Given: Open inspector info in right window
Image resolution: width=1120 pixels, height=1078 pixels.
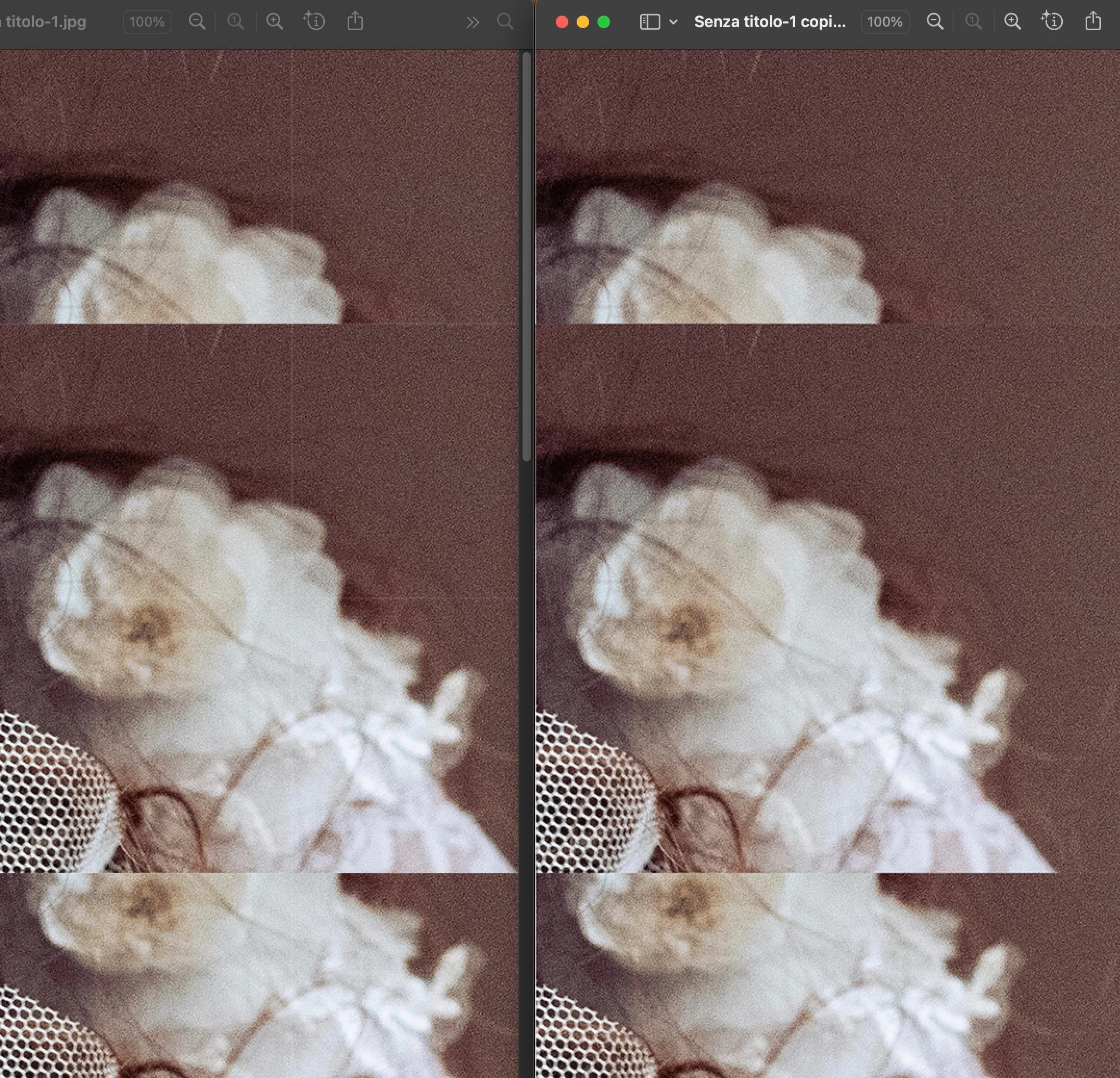Looking at the screenshot, I should [x=1052, y=22].
